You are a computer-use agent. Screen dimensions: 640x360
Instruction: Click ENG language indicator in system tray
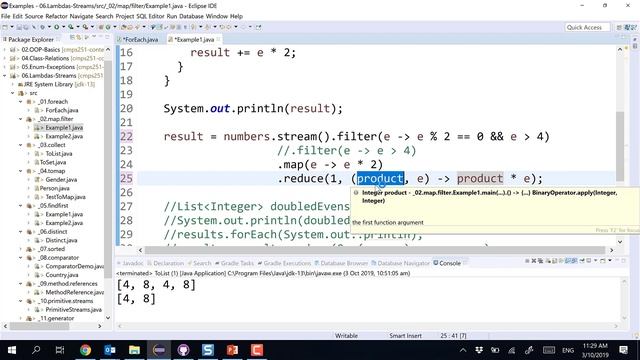pyautogui.click(x=568, y=350)
